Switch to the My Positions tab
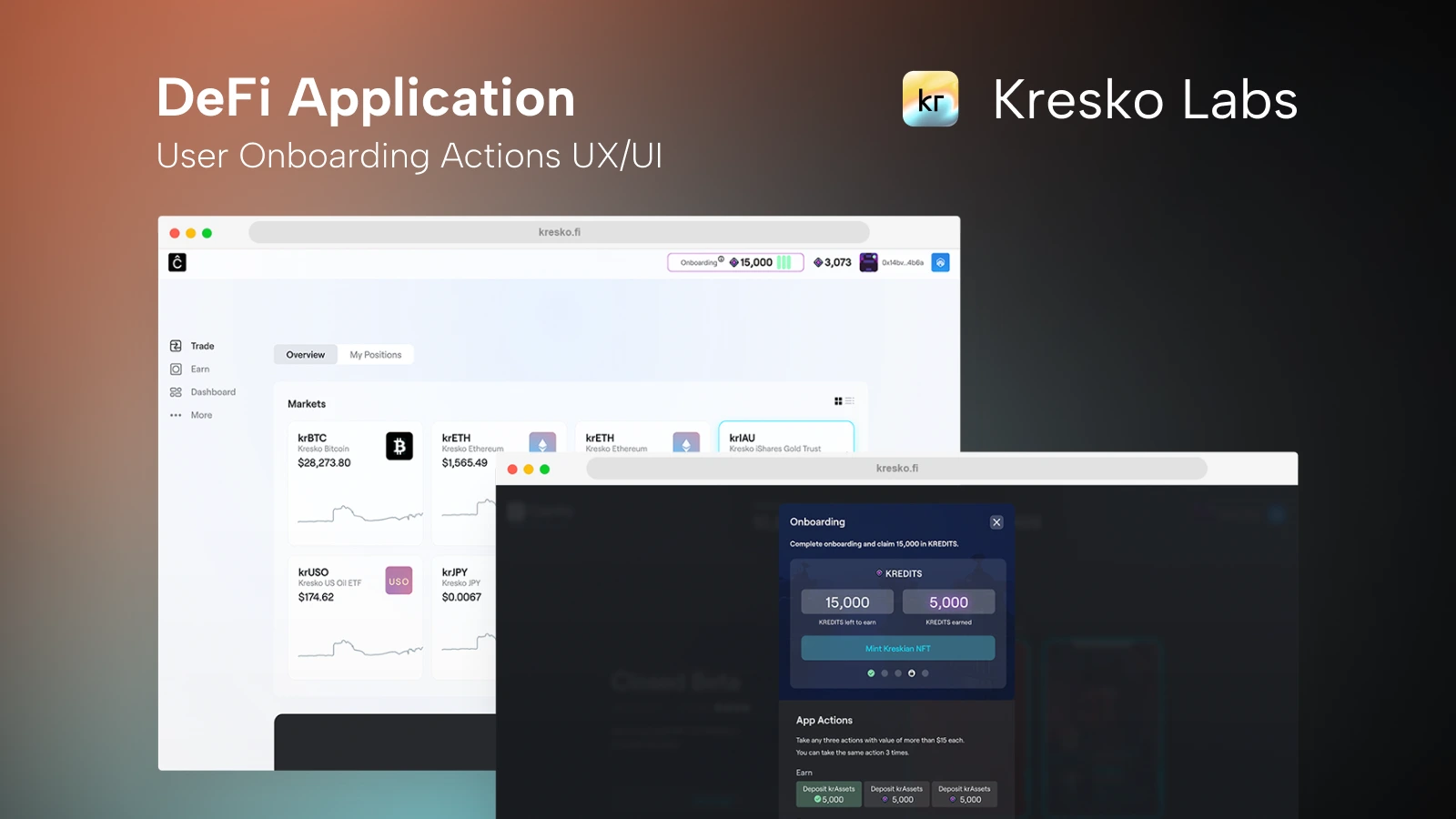The image size is (1456, 819). tap(375, 355)
